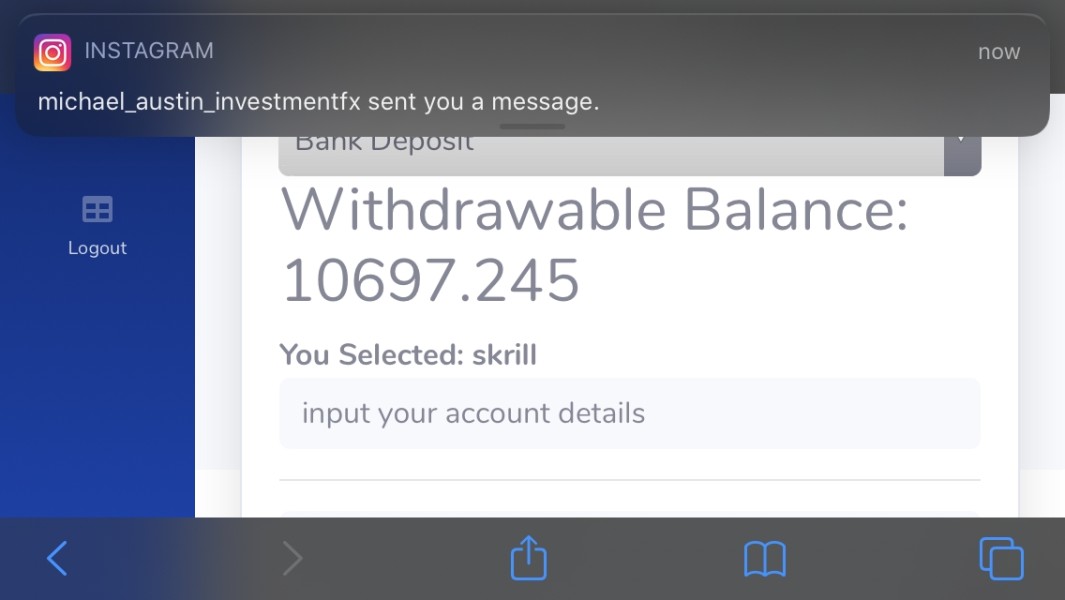This screenshot has height=600, width=1065.
Task: Open the Safari bookmarks book icon
Action: coord(765,559)
